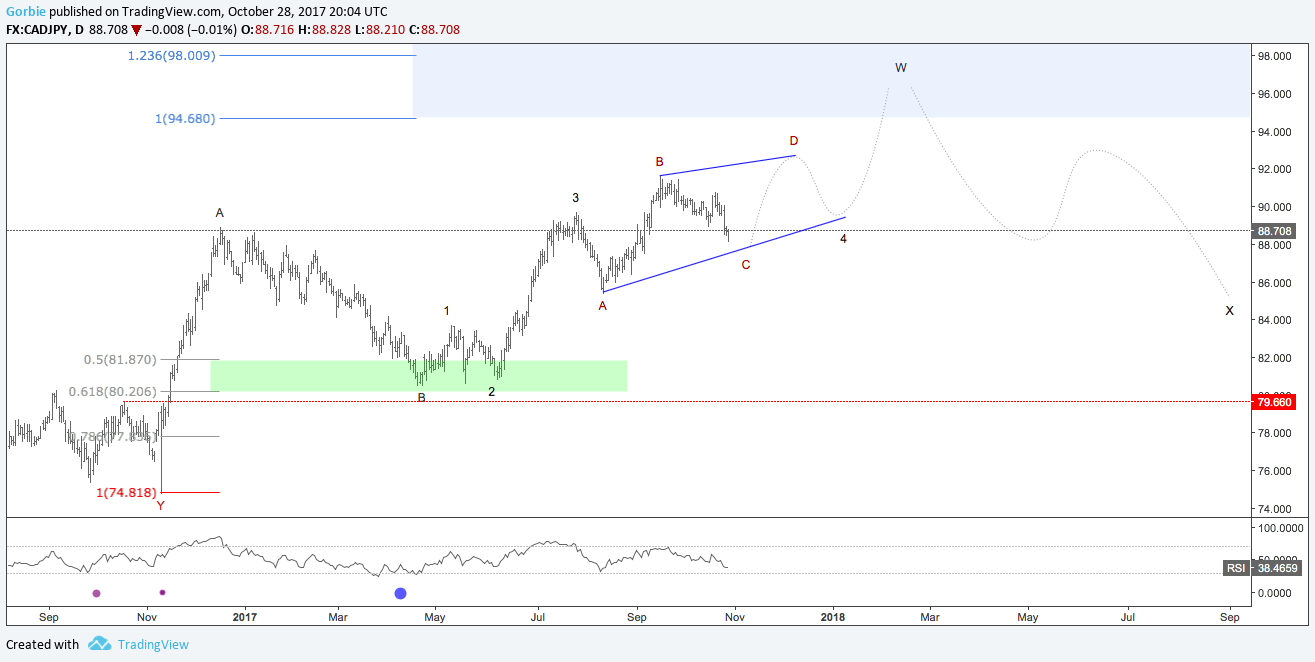The height and width of the screenshot is (662, 1315).
Task: Click the large blue dot in RSI pane
Action: pos(401,594)
